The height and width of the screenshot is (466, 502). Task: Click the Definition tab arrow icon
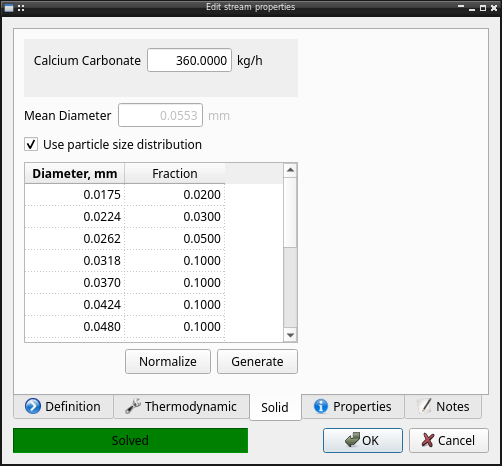33,406
